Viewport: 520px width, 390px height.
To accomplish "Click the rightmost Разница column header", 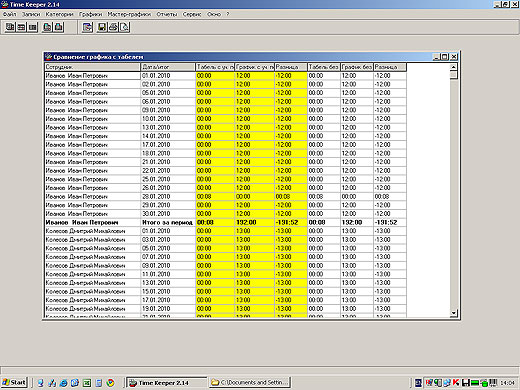I will point(390,67).
